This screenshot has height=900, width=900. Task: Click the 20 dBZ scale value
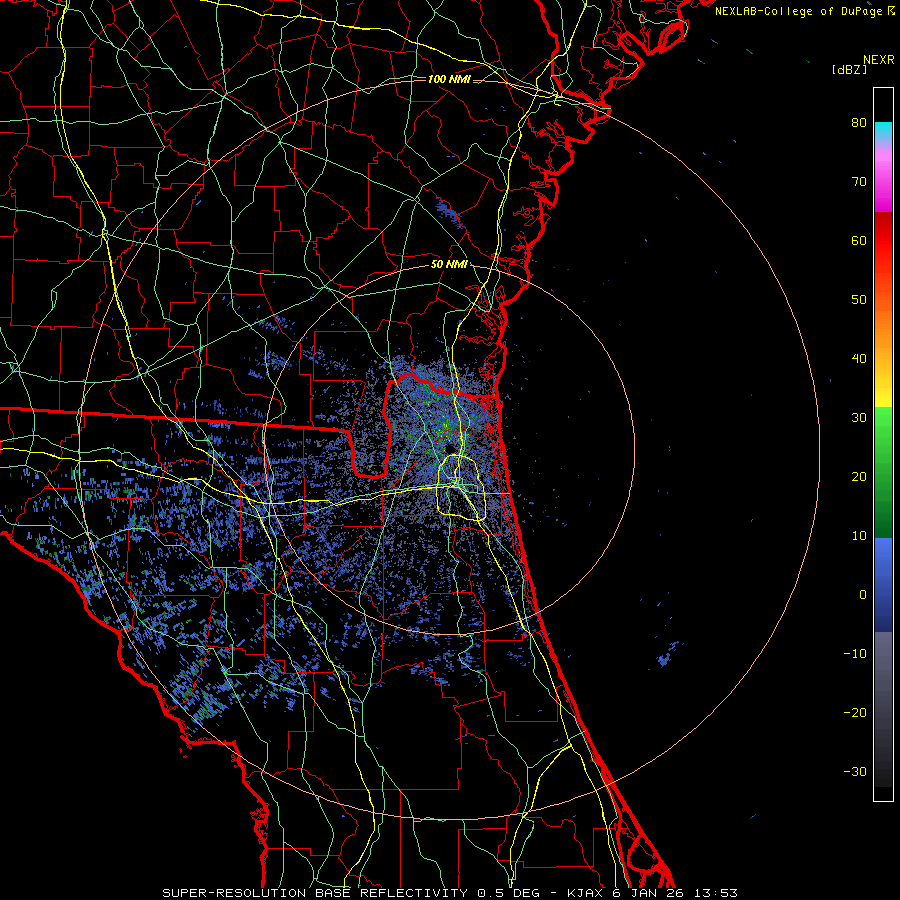(x=859, y=476)
